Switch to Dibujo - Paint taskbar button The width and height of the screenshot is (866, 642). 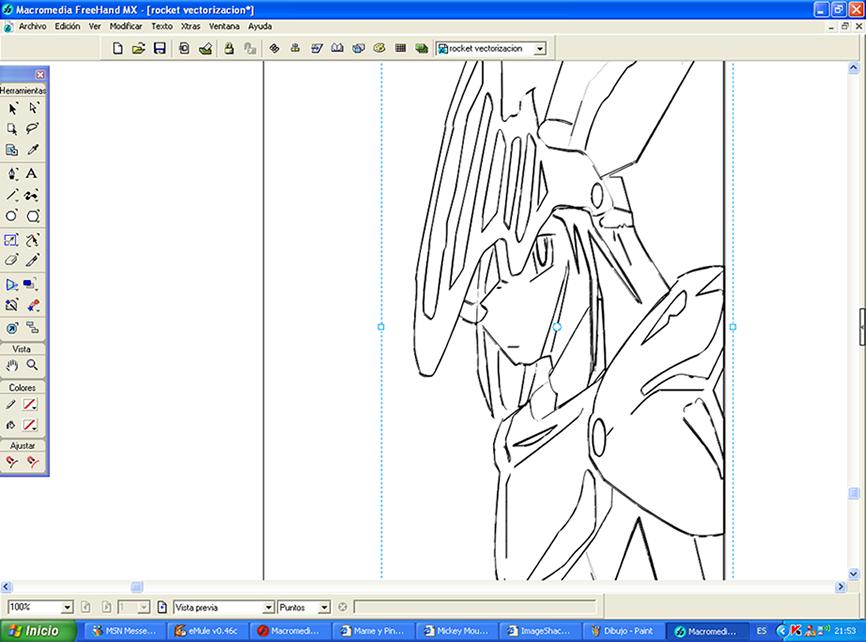622,631
